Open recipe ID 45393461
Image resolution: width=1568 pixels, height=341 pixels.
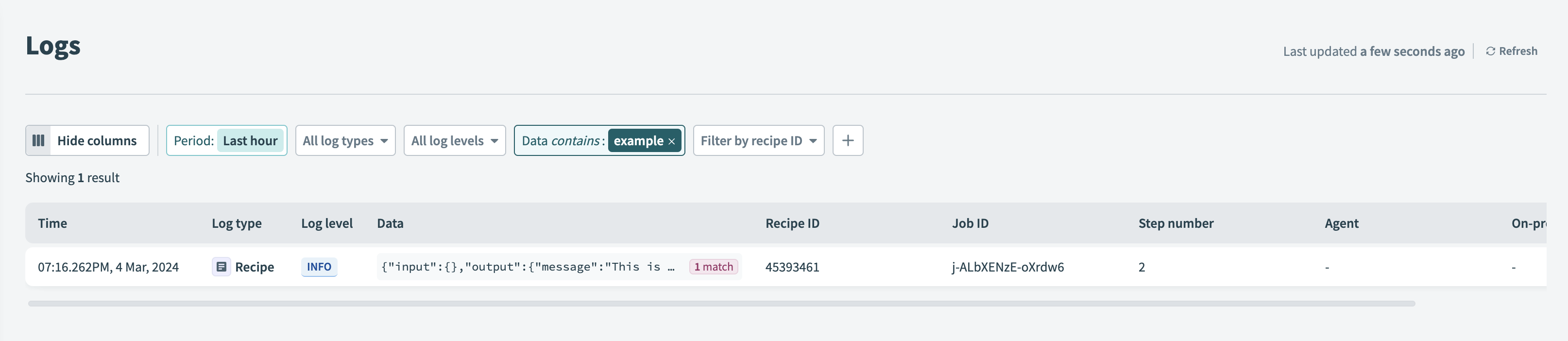click(792, 267)
